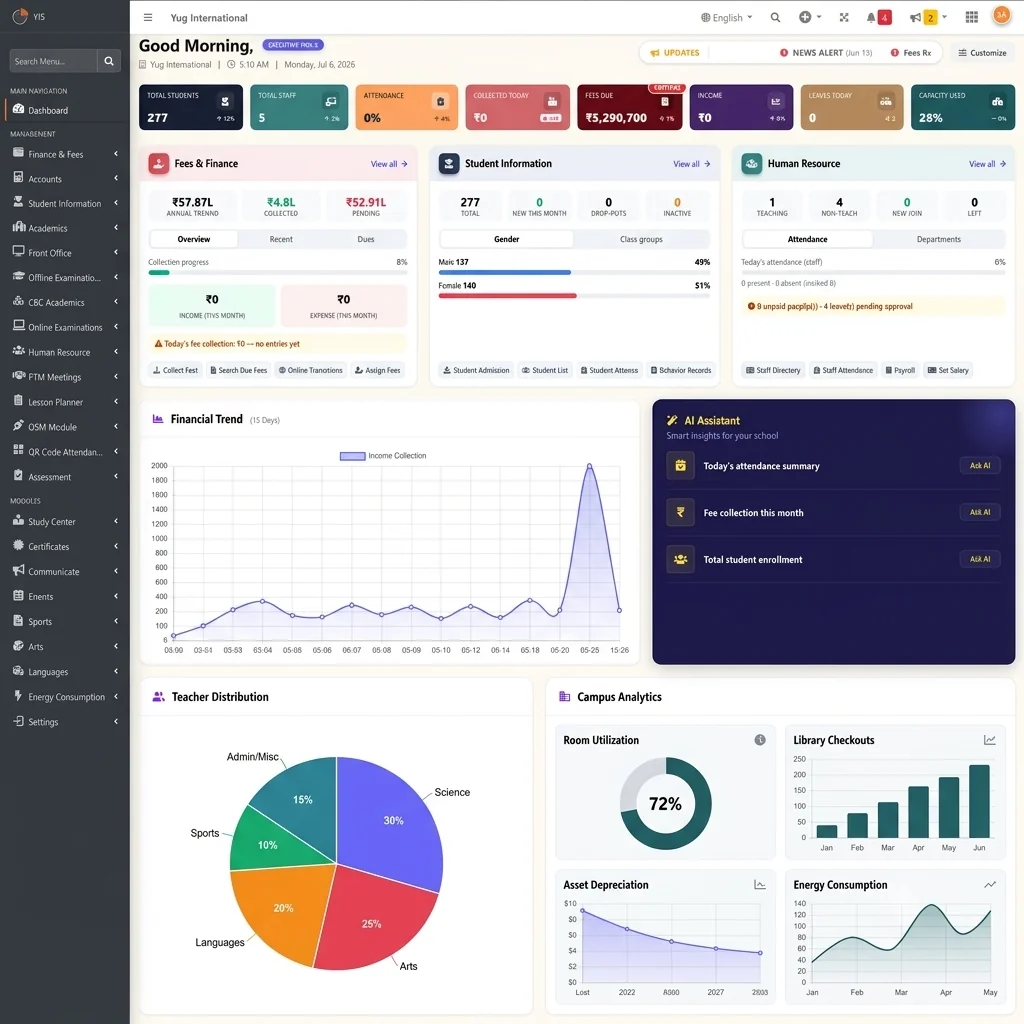Click the Total Staff tile icon
This screenshot has width=1024, height=1024.
click(x=331, y=101)
